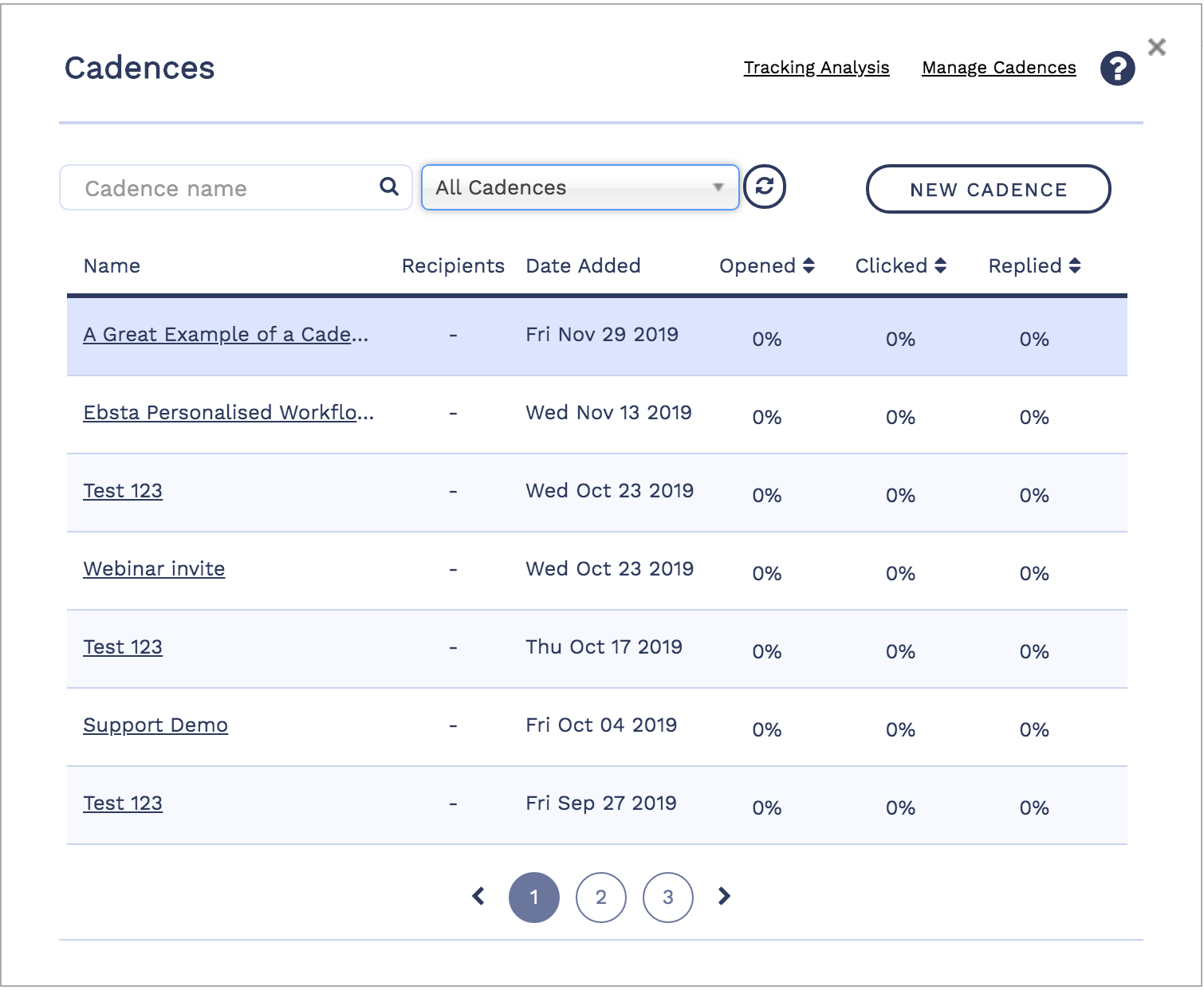This screenshot has width=1204, height=990.
Task: Click the search magnifier icon
Action: pyautogui.click(x=389, y=187)
